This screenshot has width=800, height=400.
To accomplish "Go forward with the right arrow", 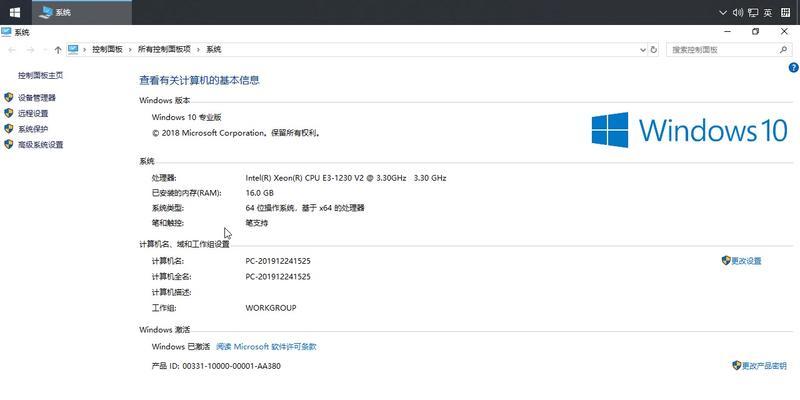I will 30,49.
